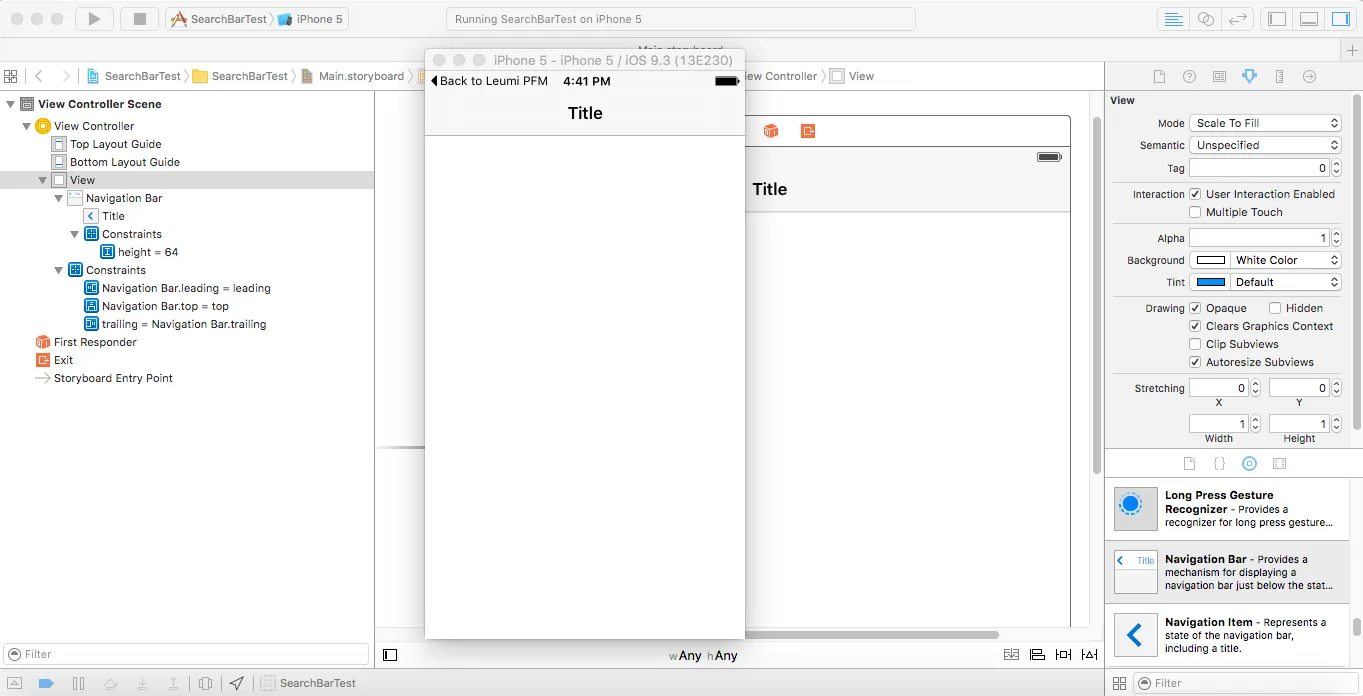The width and height of the screenshot is (1363, 696).
Task: Toggle Autoresize Subviews checkbox
Action: (1195, 362)
